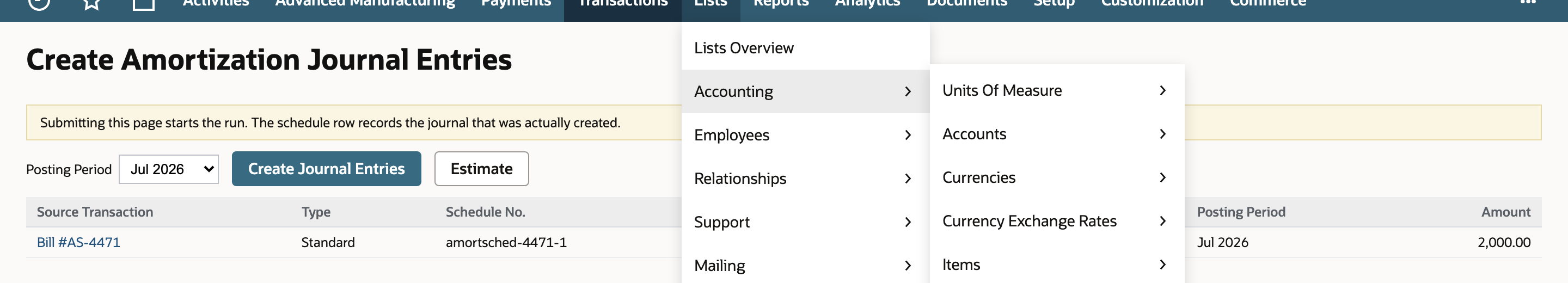Open the Analytics navigation tab

coord(867,5)
